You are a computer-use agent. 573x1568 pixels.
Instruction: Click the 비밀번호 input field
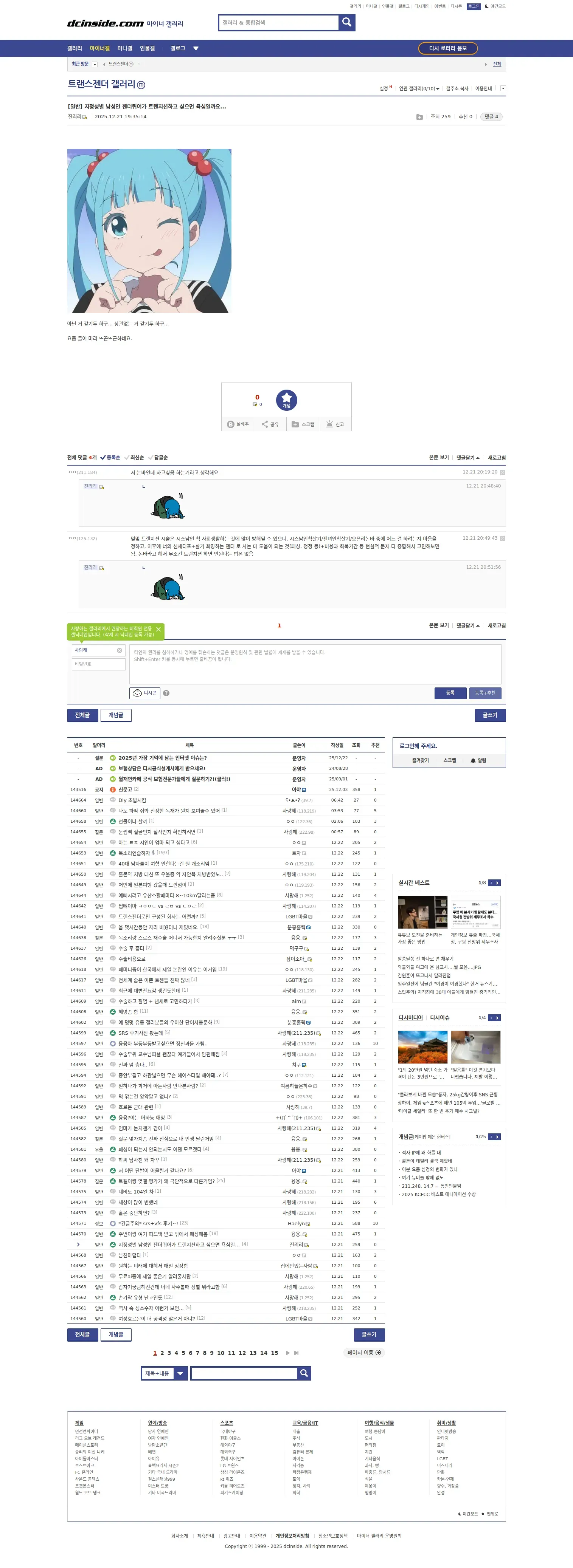(99, 664)
